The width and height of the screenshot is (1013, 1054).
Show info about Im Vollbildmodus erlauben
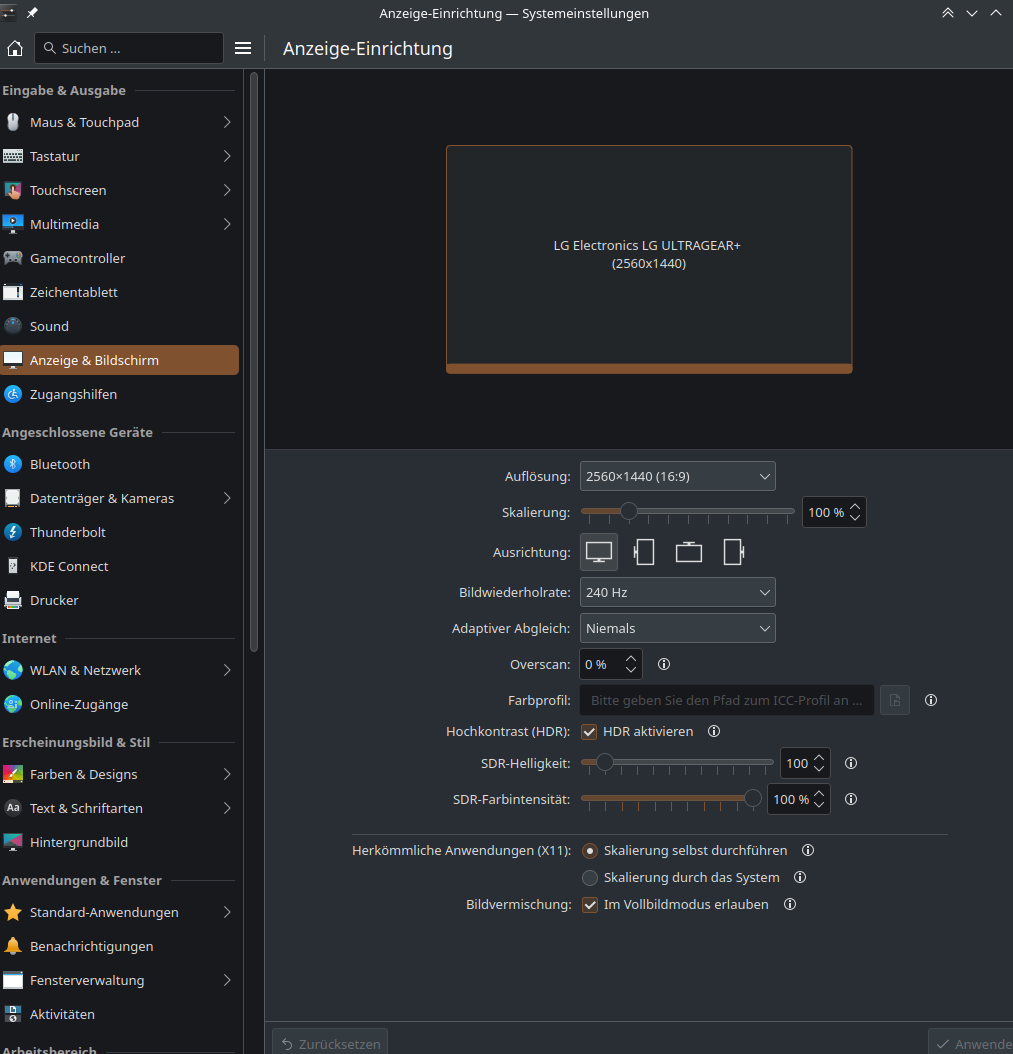tap(790, 904)
